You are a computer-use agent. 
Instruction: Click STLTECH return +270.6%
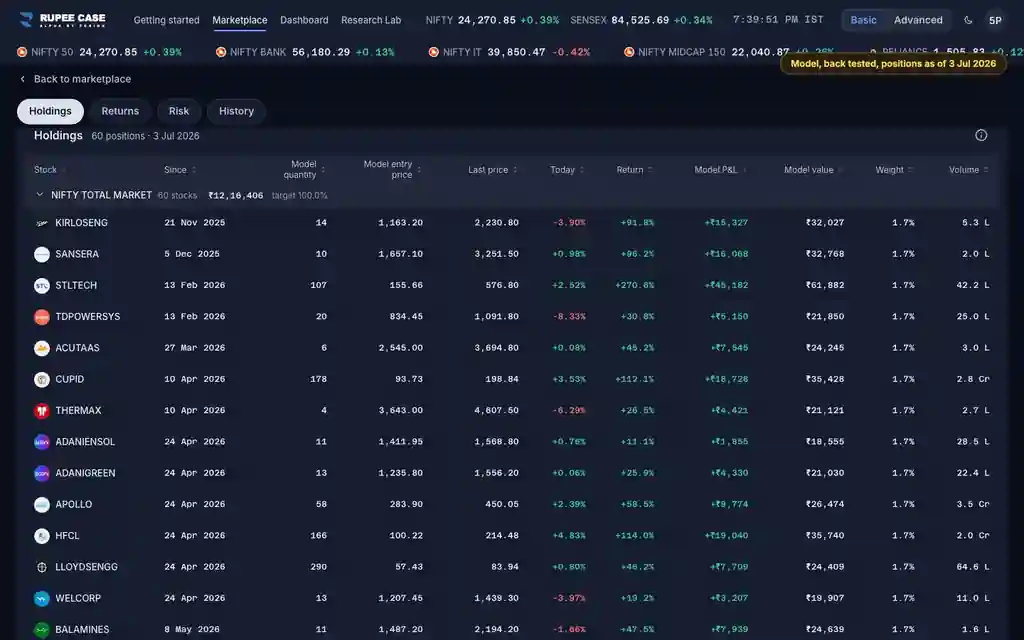pyautogui.click(x=635, y=285)
